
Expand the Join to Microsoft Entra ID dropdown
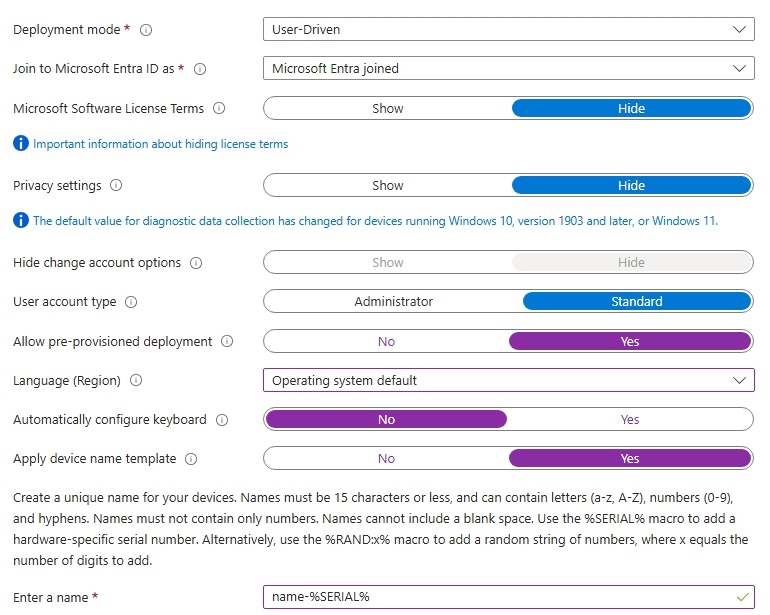click(x=508, y=69)
